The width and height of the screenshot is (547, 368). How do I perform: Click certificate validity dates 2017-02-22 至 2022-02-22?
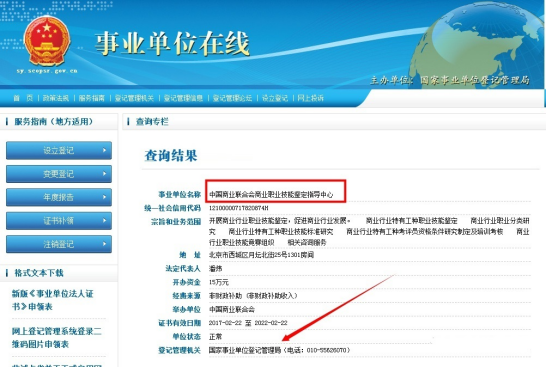pos(248,323)
